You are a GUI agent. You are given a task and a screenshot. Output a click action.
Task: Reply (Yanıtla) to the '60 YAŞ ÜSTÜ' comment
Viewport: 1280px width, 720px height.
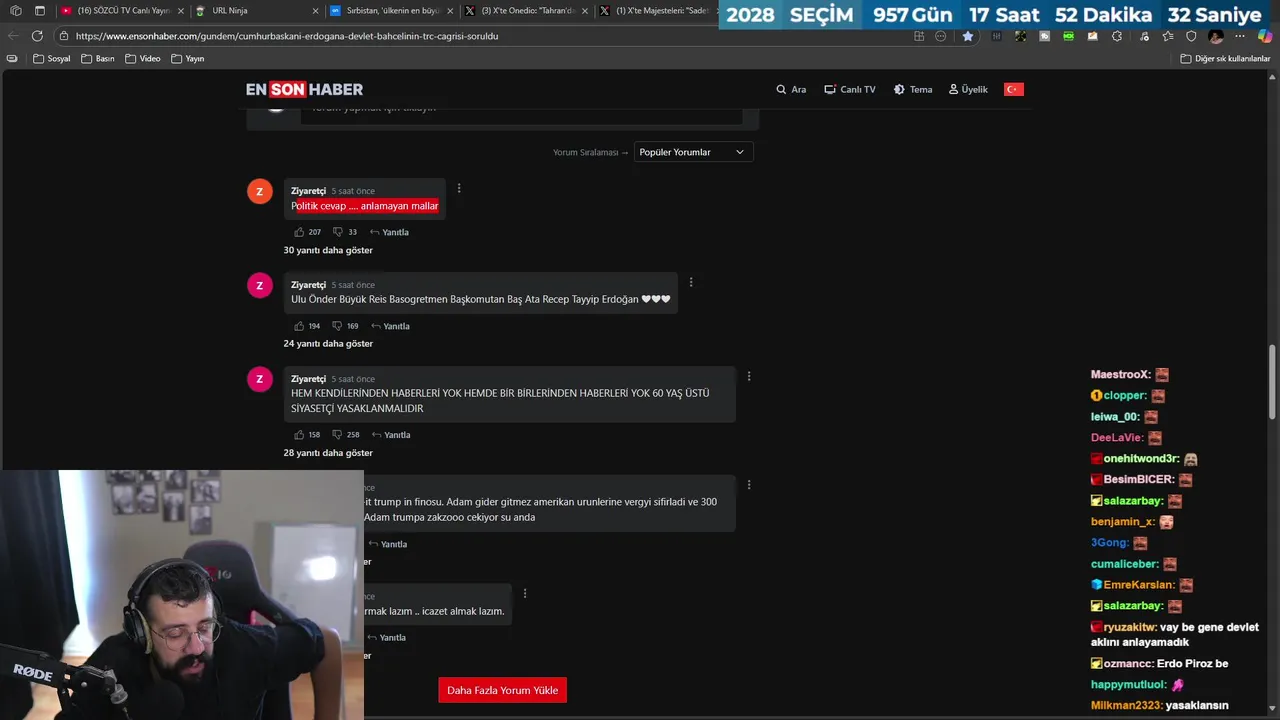391,435
